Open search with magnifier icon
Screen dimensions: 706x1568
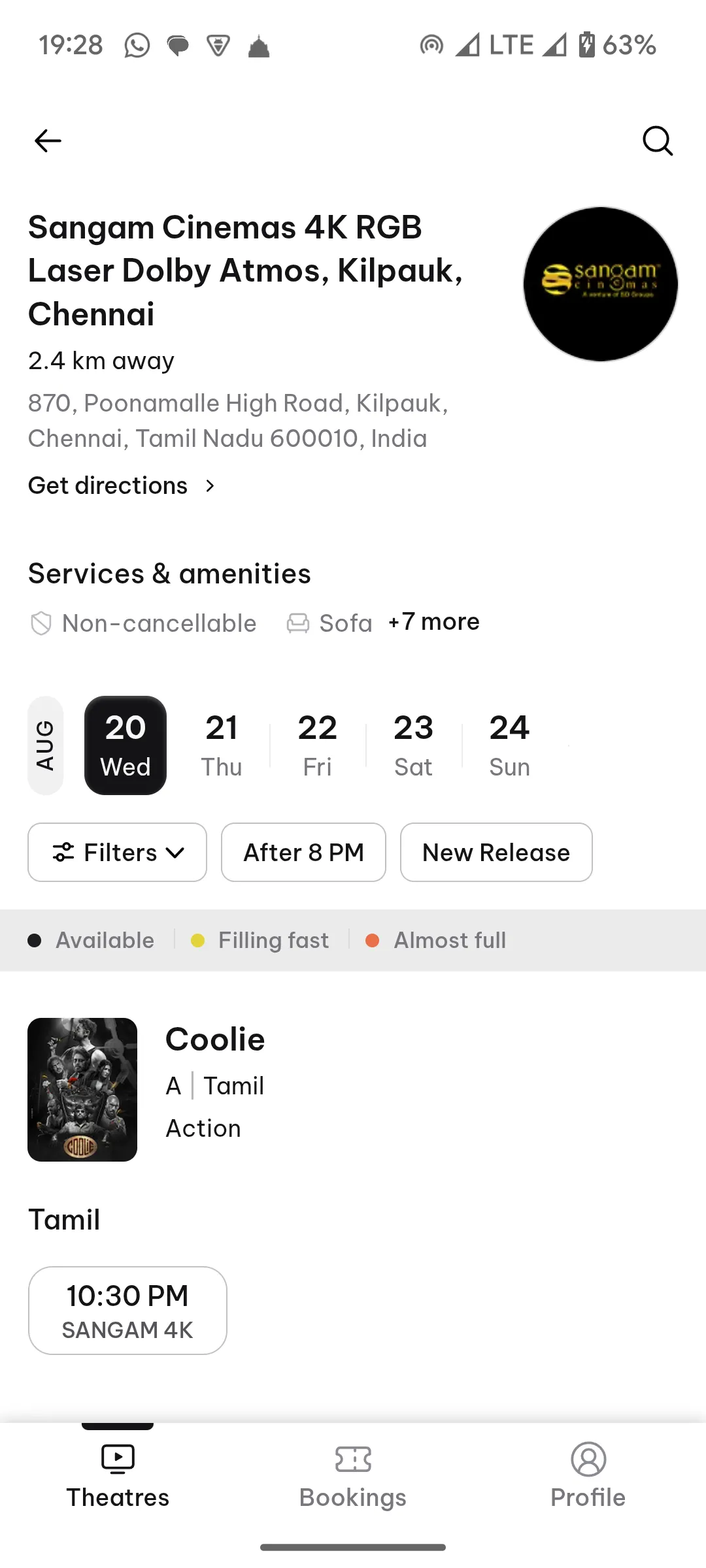657,140
